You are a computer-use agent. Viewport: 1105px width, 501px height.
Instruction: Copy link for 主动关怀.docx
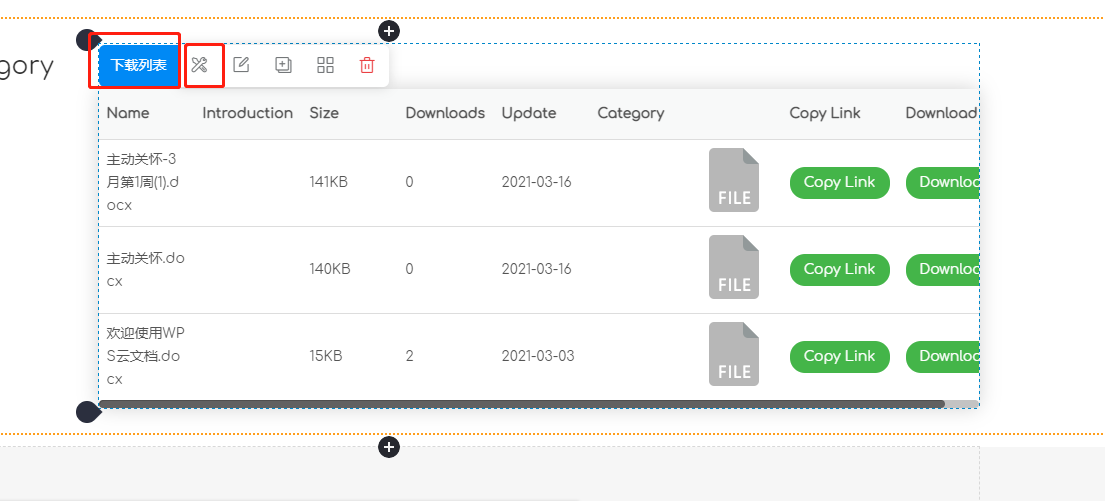pos(839,269)
